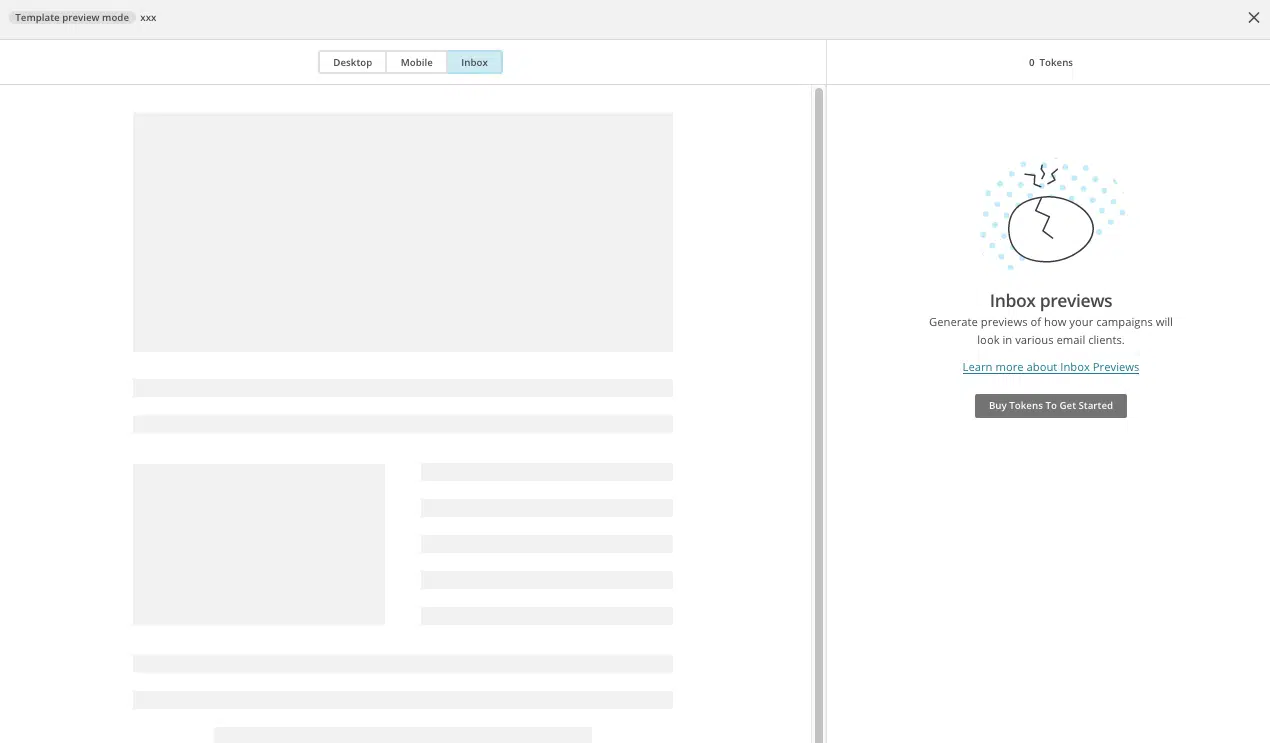
Task: Click the first text placeholder line under hero block
Action: (403, 388)
